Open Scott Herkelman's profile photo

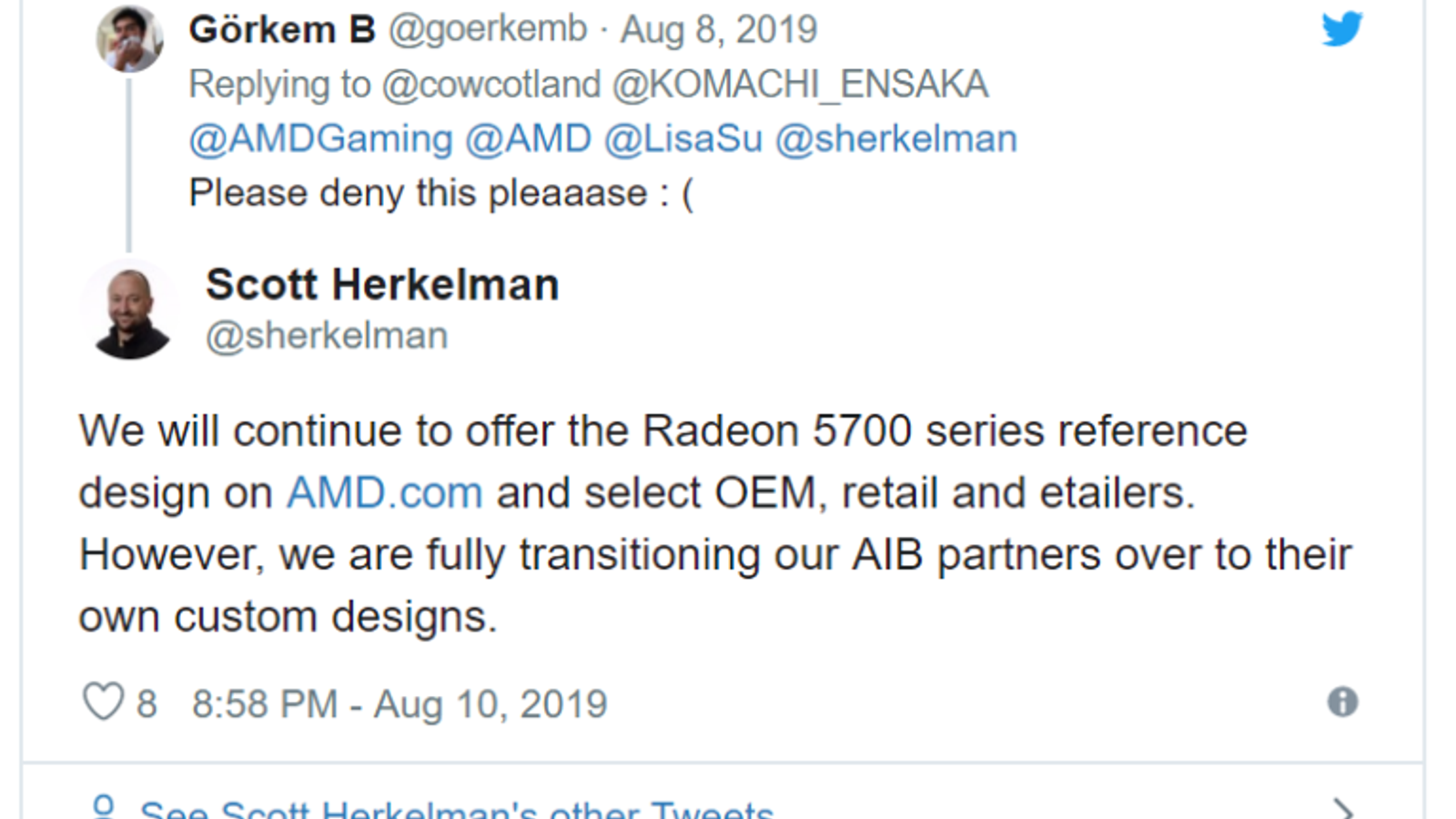click(130, 311)
